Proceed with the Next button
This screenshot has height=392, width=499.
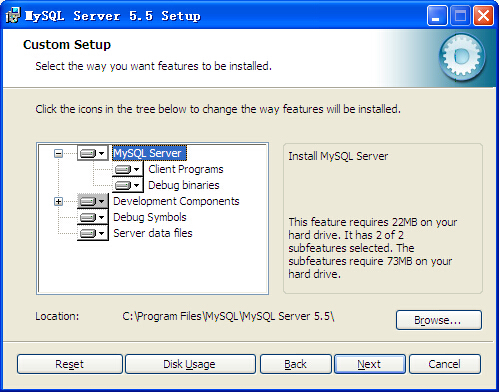click(x=370, y=364)
